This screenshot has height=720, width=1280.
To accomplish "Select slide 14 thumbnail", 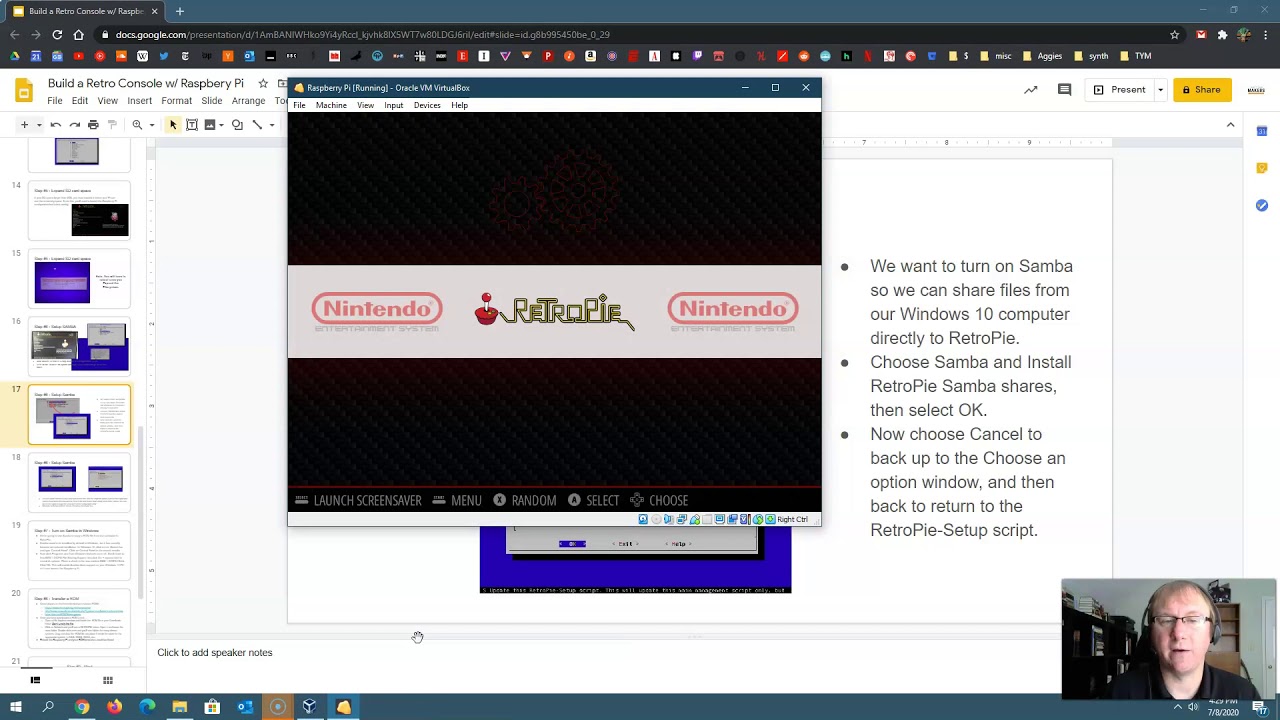I will tap(80, 210).
